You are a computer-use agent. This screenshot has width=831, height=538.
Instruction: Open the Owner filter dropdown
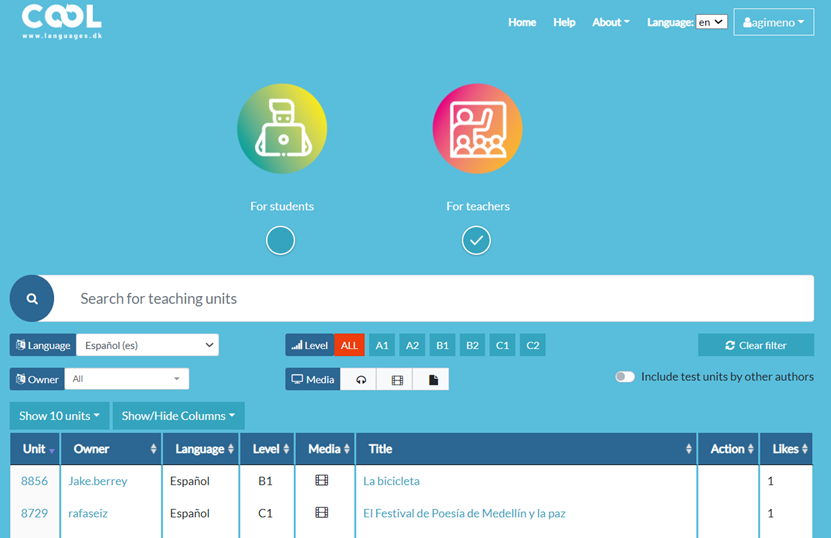[x=126, y=379]
